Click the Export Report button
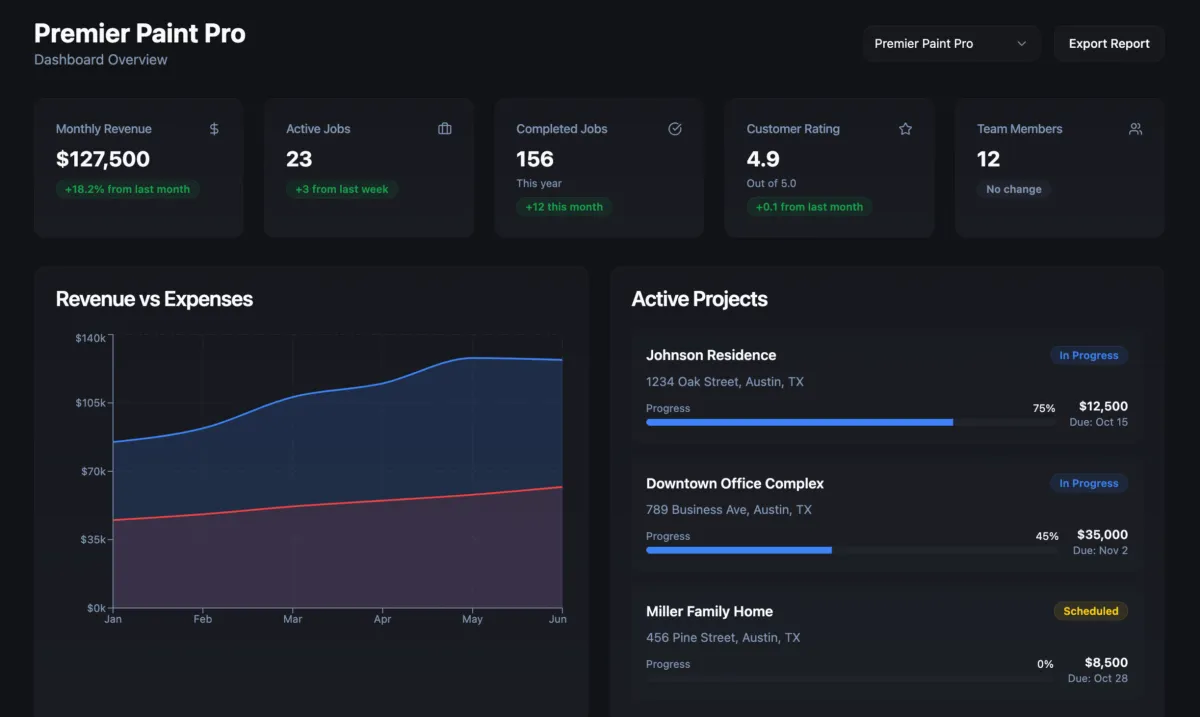The height and width of the screenshot is (717, 1200). [1109, 44]
